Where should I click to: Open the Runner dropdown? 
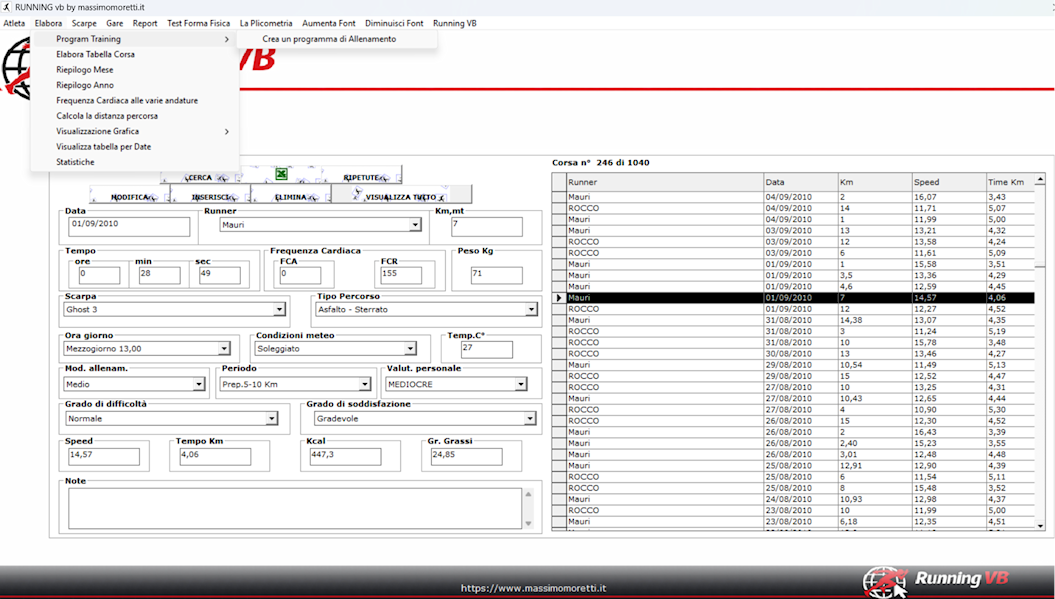(x=415, y=225)
